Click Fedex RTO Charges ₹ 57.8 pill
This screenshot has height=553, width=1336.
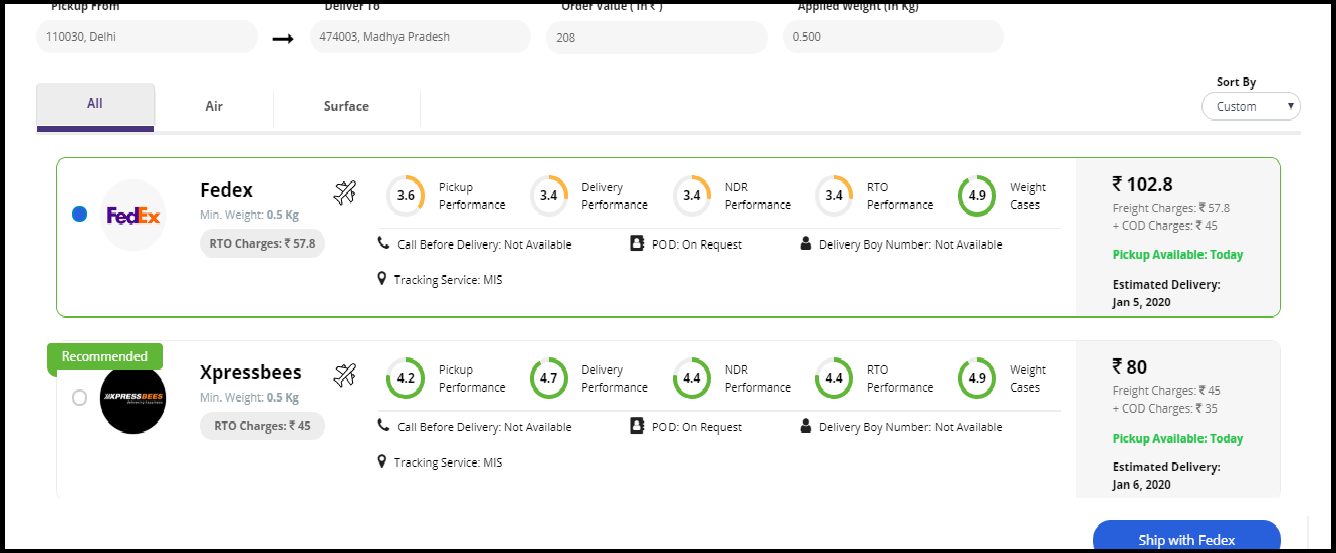[x=262, y=243]
